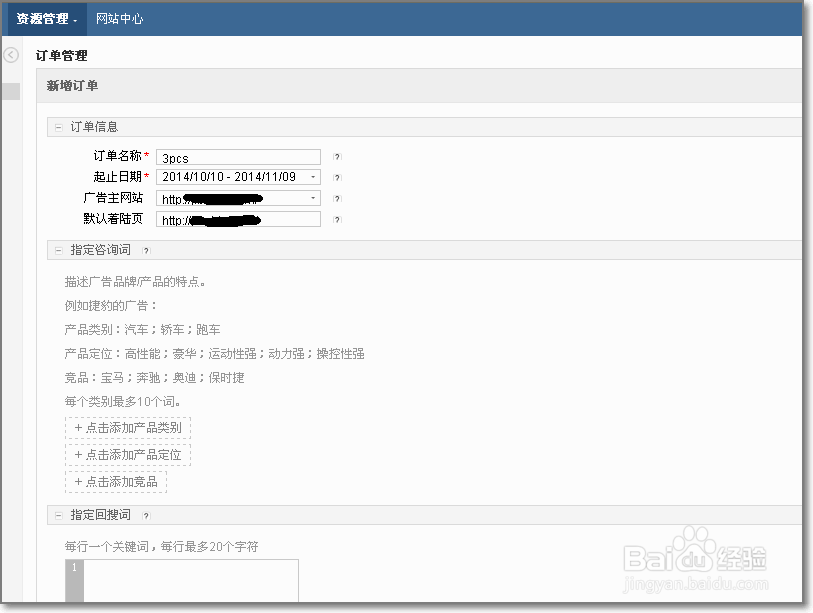Click the line 产品类别：汽车；轿车；跑车

click(142, 329)
